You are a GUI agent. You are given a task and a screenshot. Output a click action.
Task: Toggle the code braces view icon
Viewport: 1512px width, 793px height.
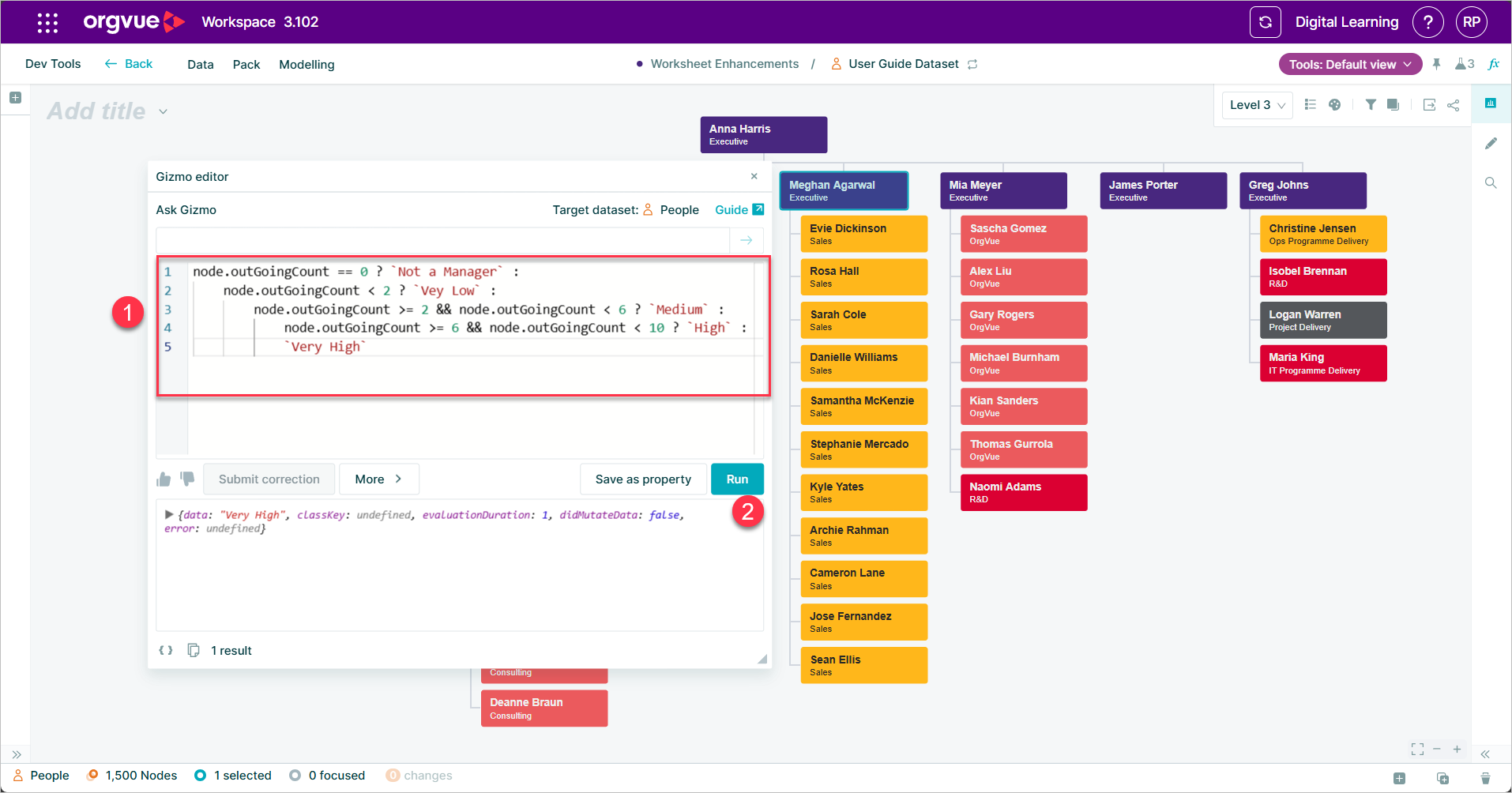[x=166, y=650]
